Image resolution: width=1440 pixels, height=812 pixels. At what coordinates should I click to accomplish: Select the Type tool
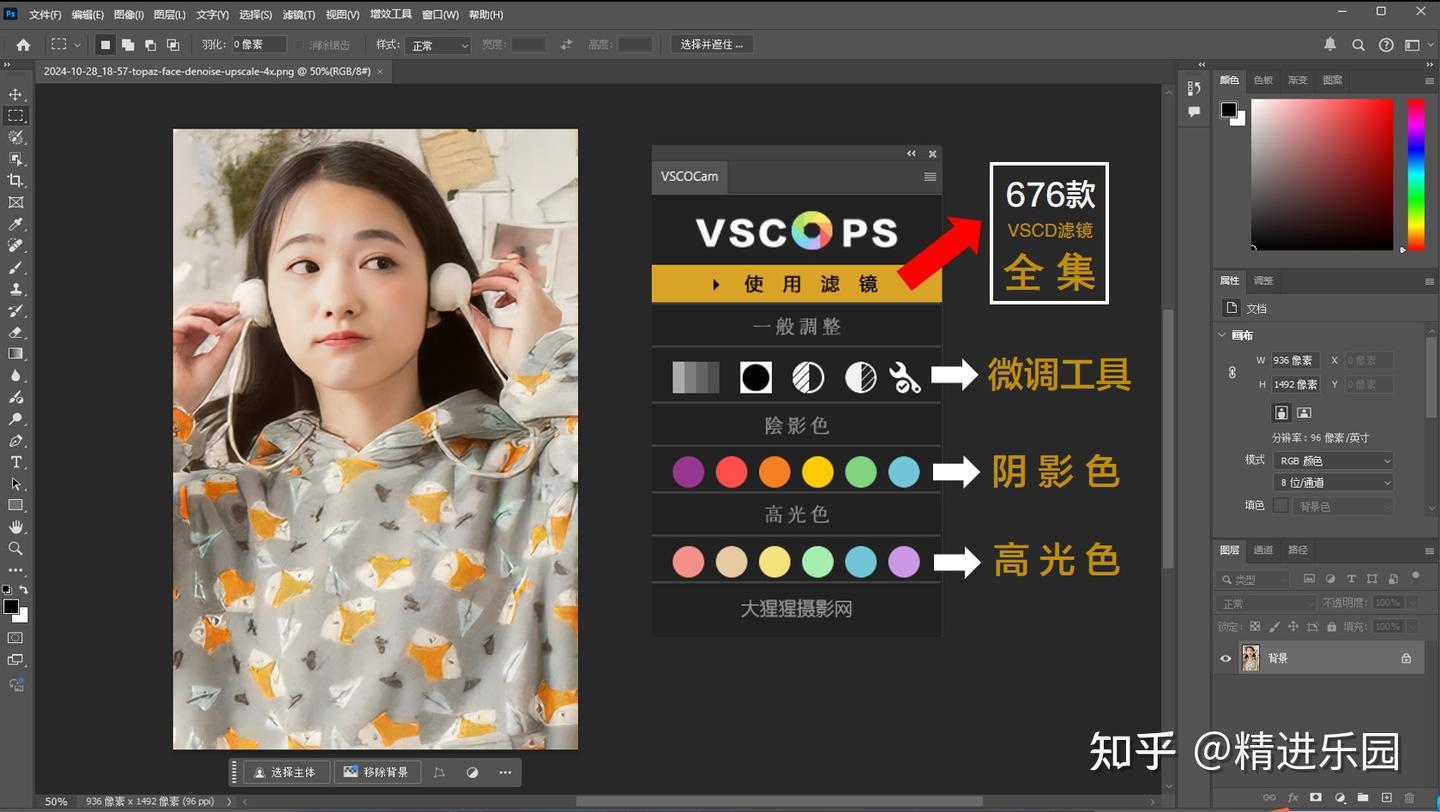[x=15, y=462]
